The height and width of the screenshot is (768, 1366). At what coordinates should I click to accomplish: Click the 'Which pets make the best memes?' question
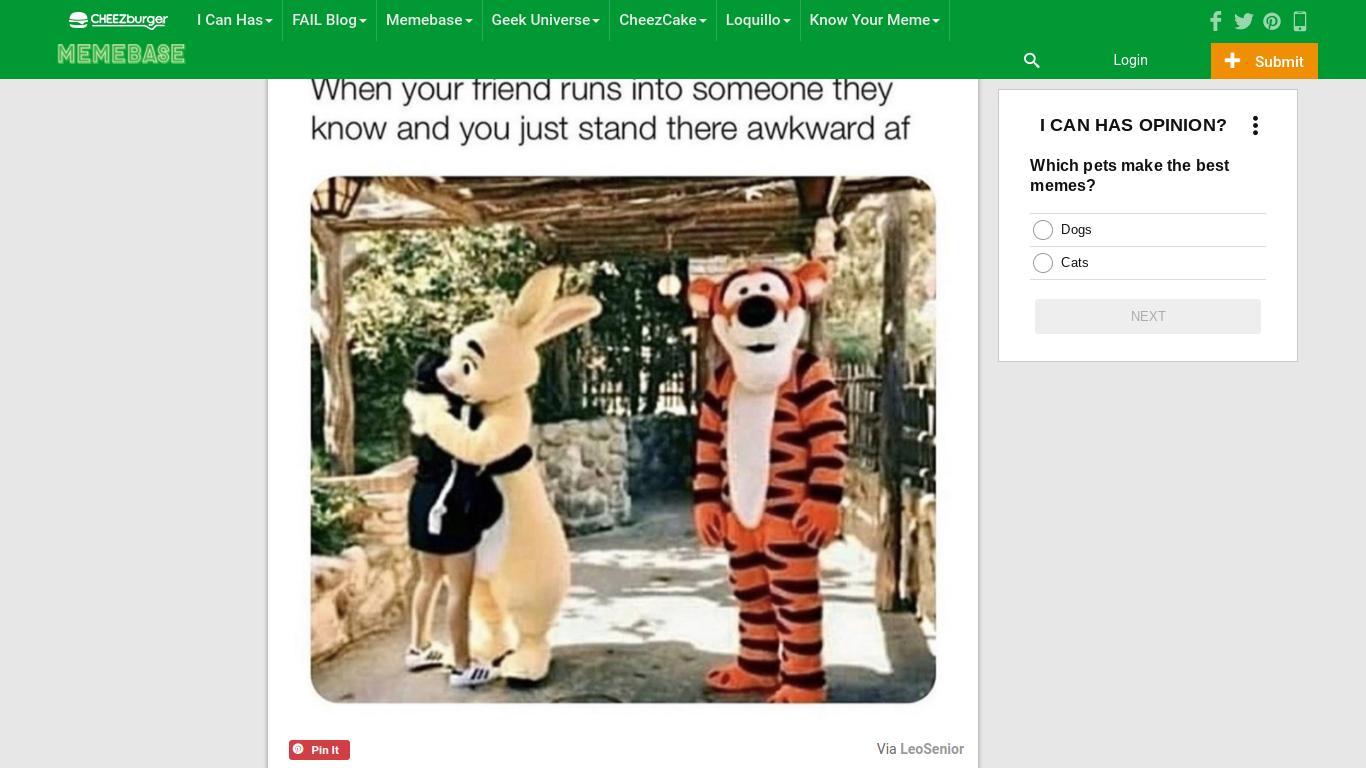1130,176
